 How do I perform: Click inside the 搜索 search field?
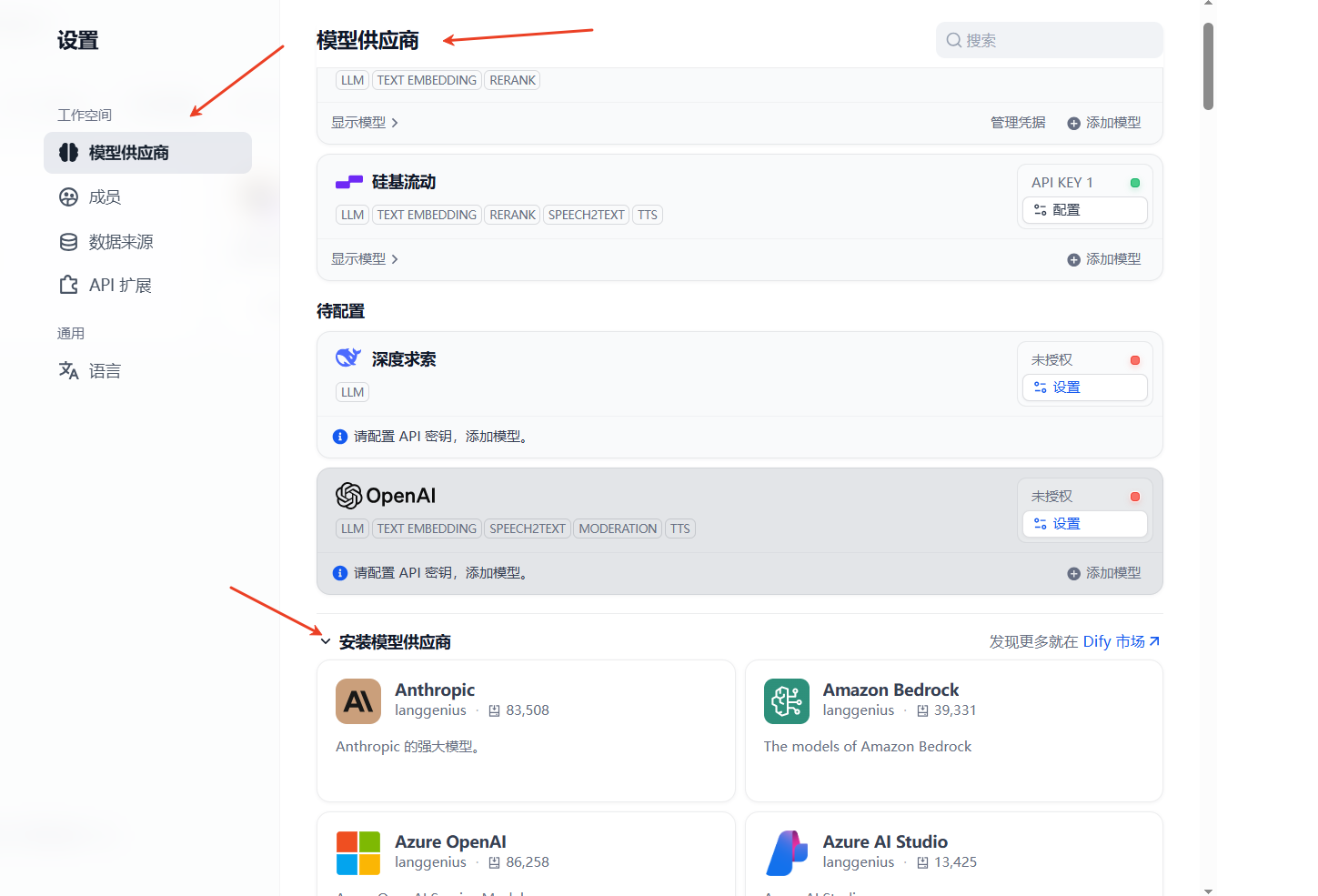[x=1048, y=40]
